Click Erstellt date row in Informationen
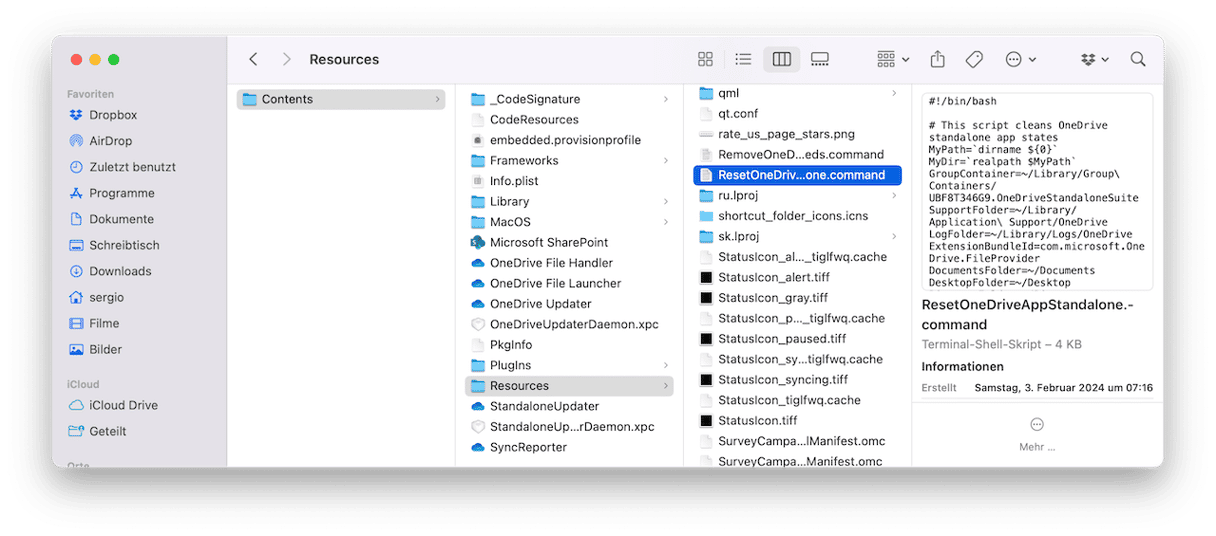The height and width of the screenshot is (536, 1216). click(x=1037, y=387)
